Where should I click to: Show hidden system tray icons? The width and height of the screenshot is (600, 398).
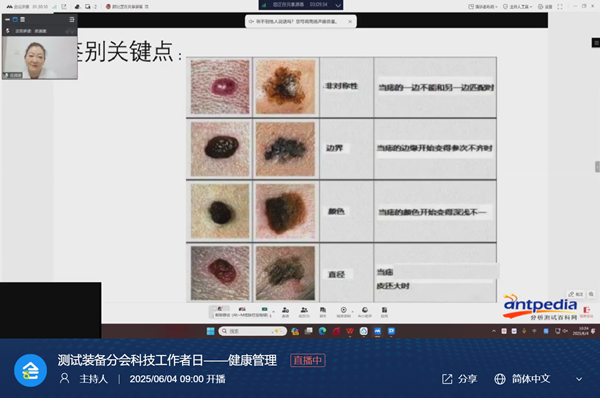coord(494,331)
